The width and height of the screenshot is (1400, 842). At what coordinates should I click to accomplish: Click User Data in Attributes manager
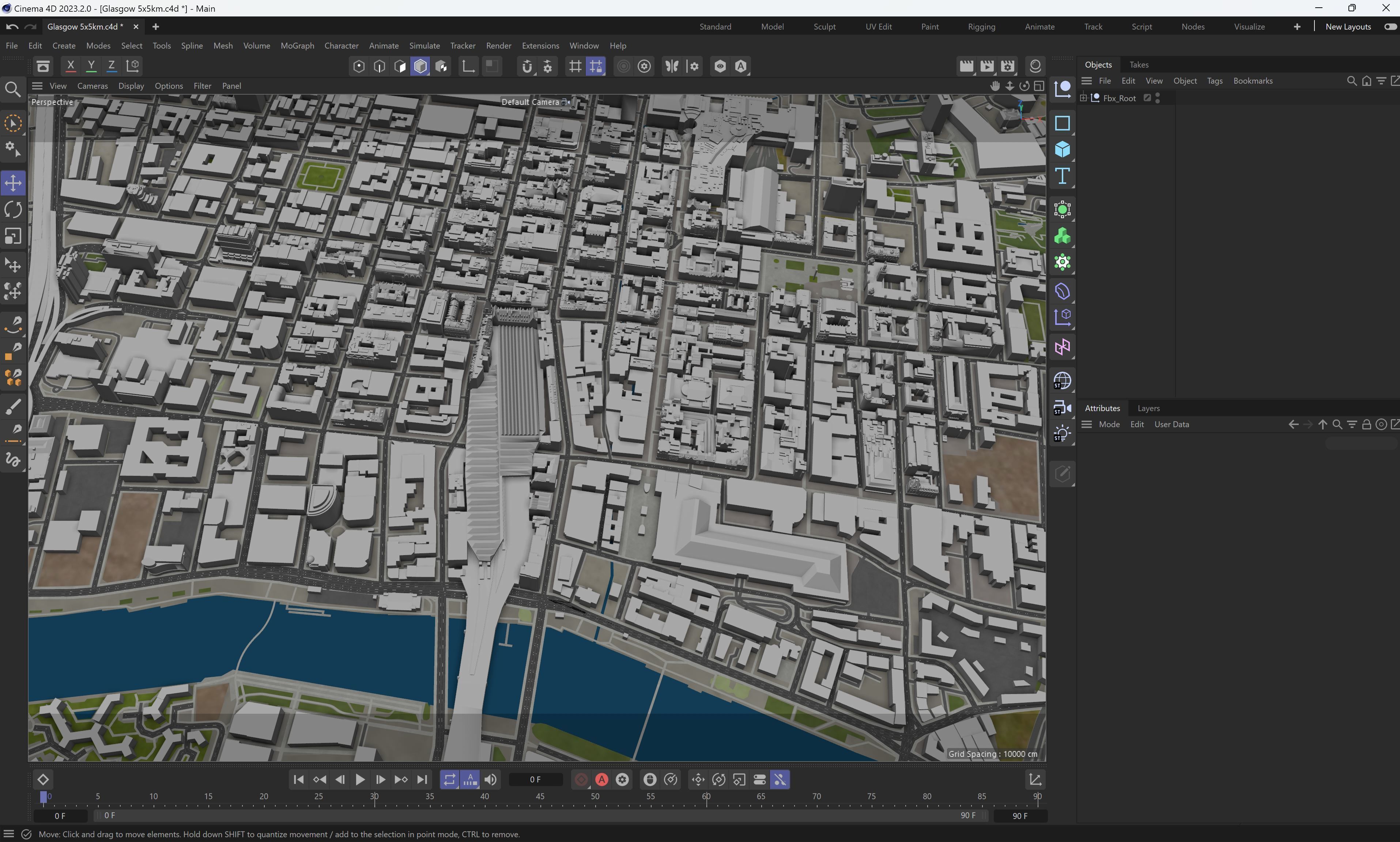point(1171,424)
